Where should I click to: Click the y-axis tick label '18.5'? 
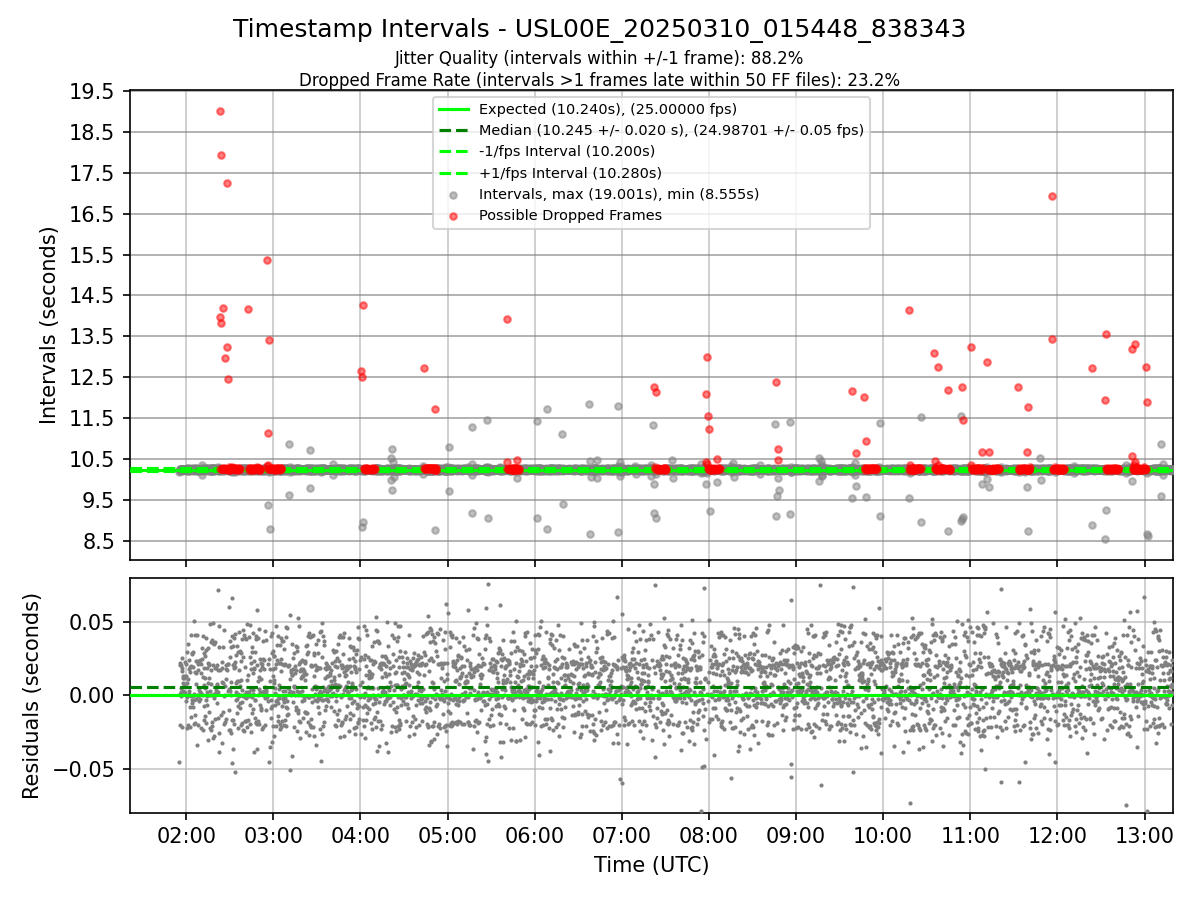pyautogui.click(x=93, y=132)
